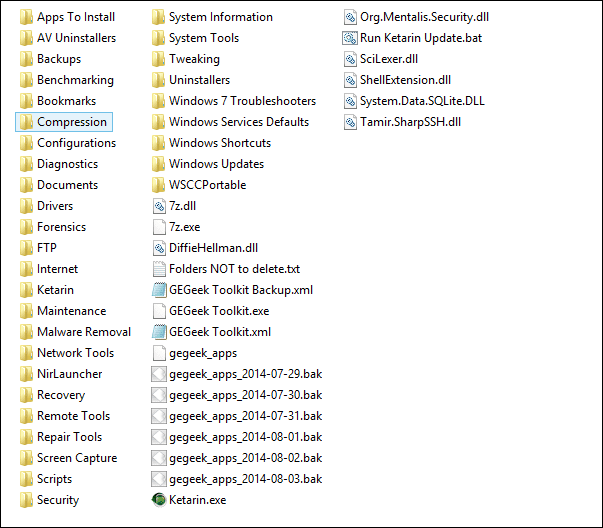Screen dimensions: 603x528
Task: Select the Backups folder name
Action: pos(59,59)
